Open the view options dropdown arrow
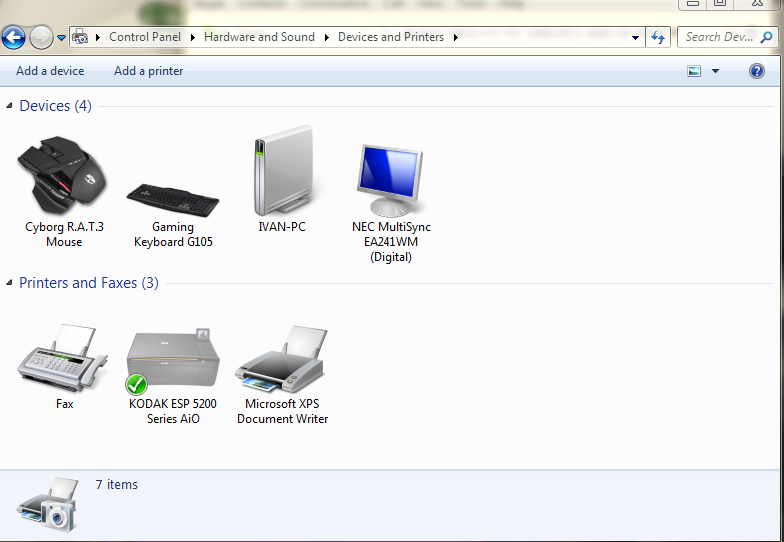This screenshot has width=784, height=542. [716, 71]
